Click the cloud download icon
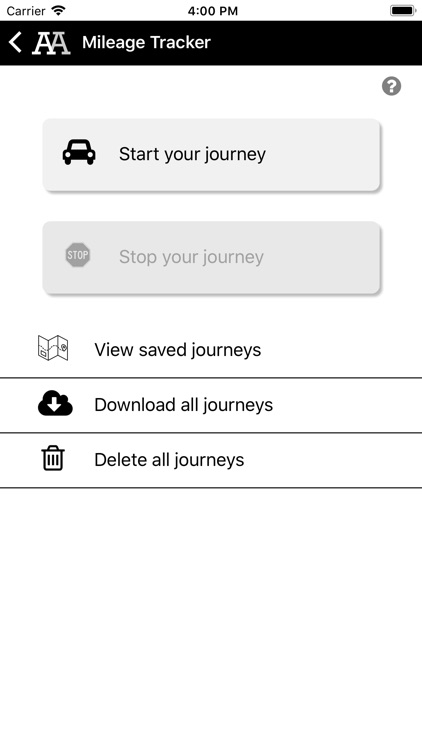 (56, 403)
